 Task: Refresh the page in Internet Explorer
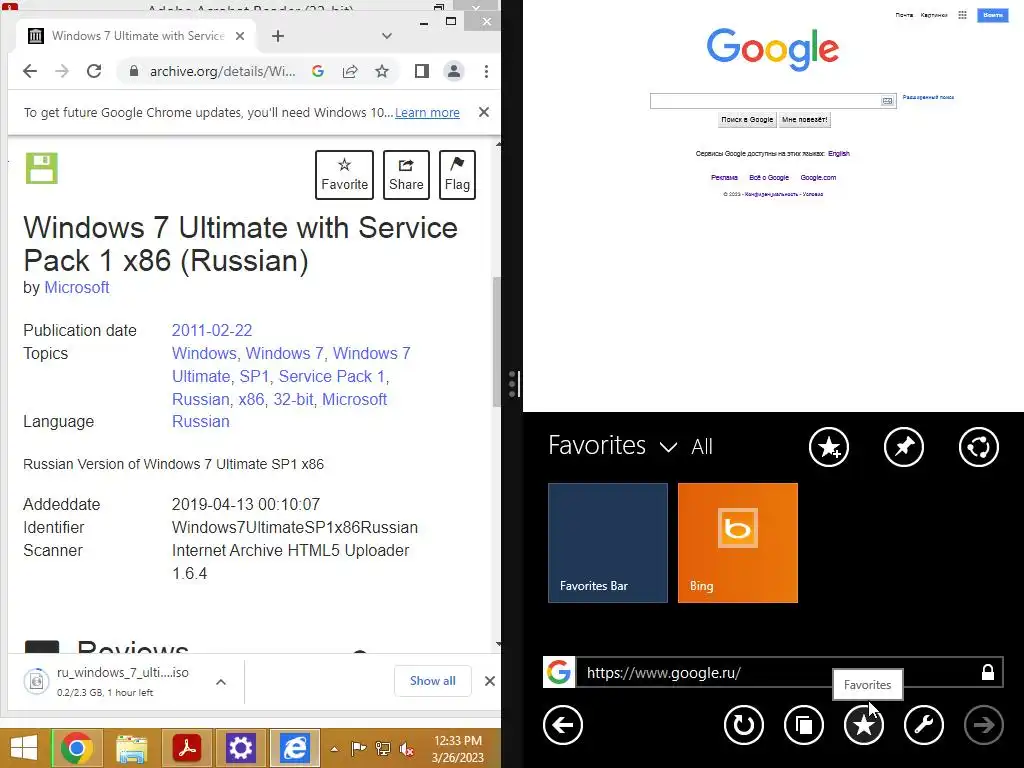click(x=744, y=725)
